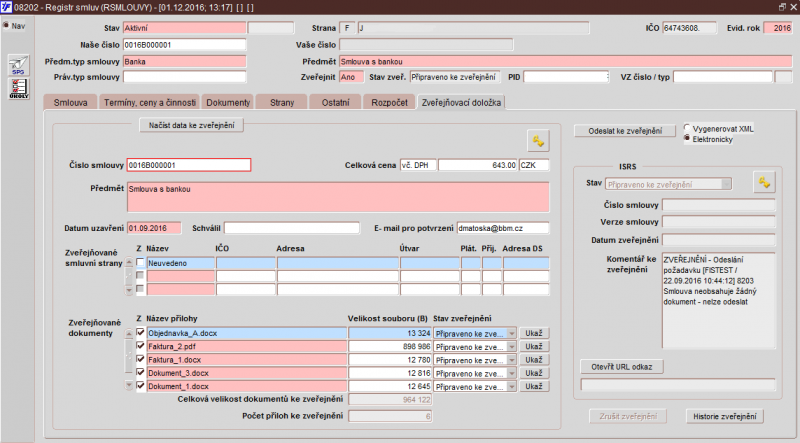
Task: Open the Termíny, ceny a činnosti tab
Action: tap(149, 102)
